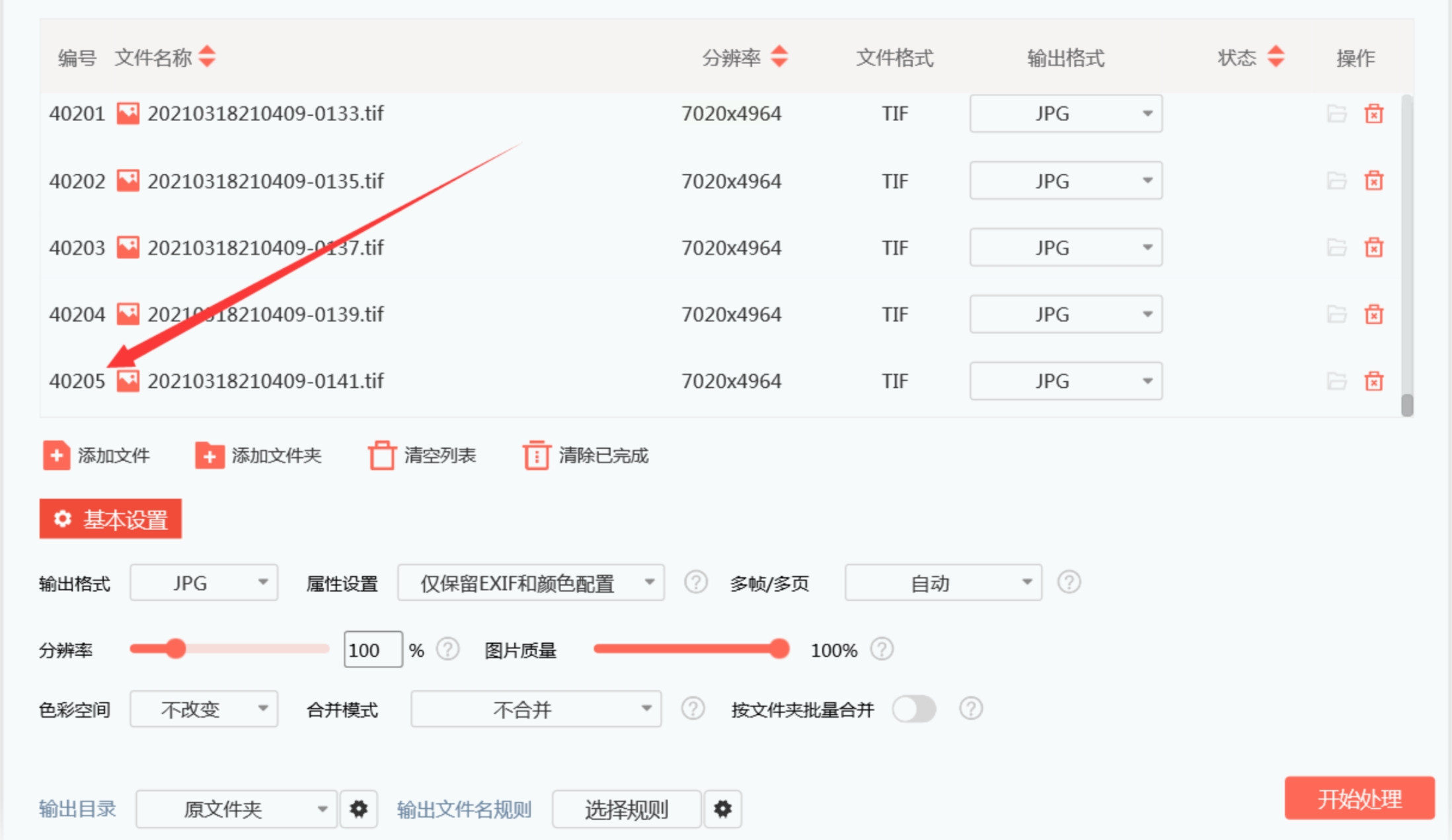Click the 添加文件 add file icon
Screen dimensions: 1452x840
pyautogui.click(x=56, y=455)
